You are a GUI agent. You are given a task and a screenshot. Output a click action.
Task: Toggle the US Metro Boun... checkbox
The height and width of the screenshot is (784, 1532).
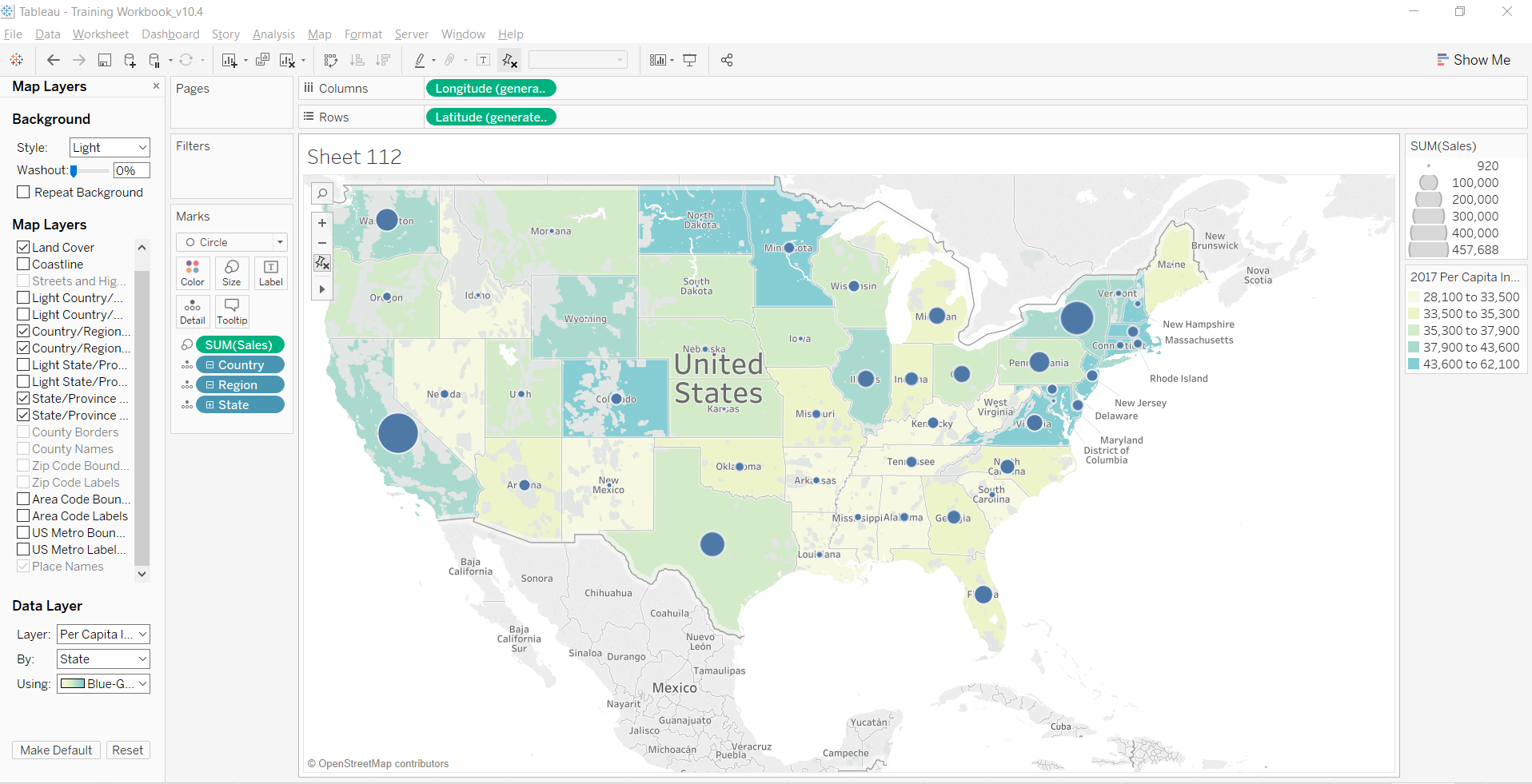pyautogui.click(x=23, y=532)
